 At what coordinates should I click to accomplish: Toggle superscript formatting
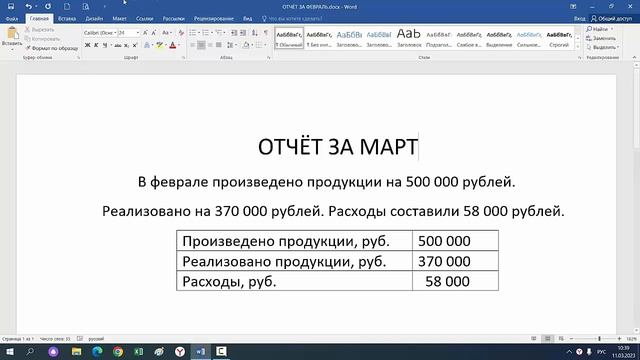pos(135,45)
